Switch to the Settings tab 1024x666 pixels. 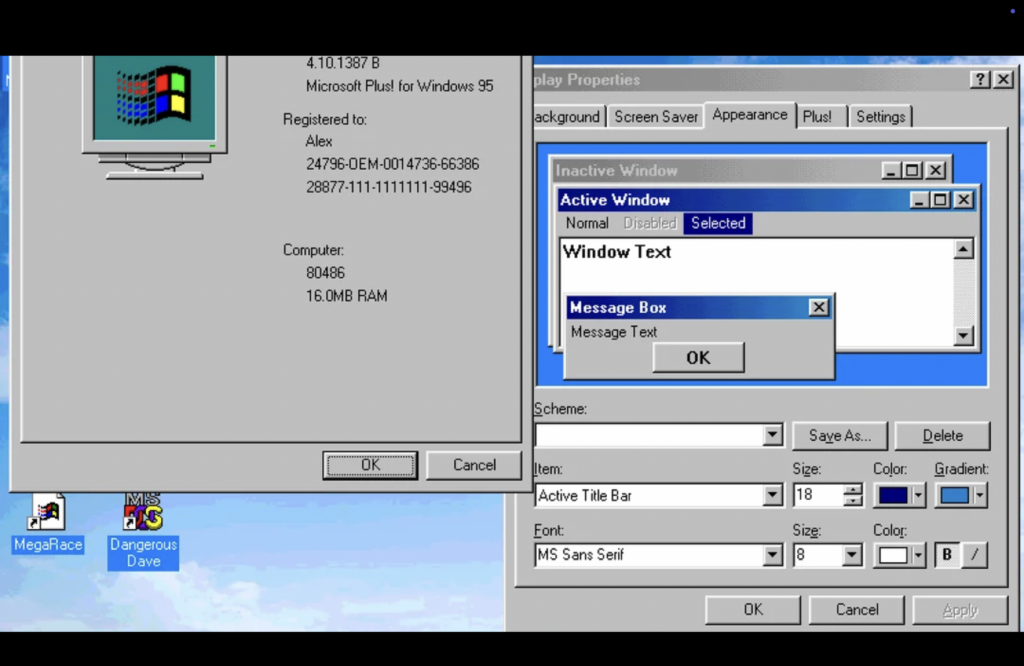coord(880,116)
